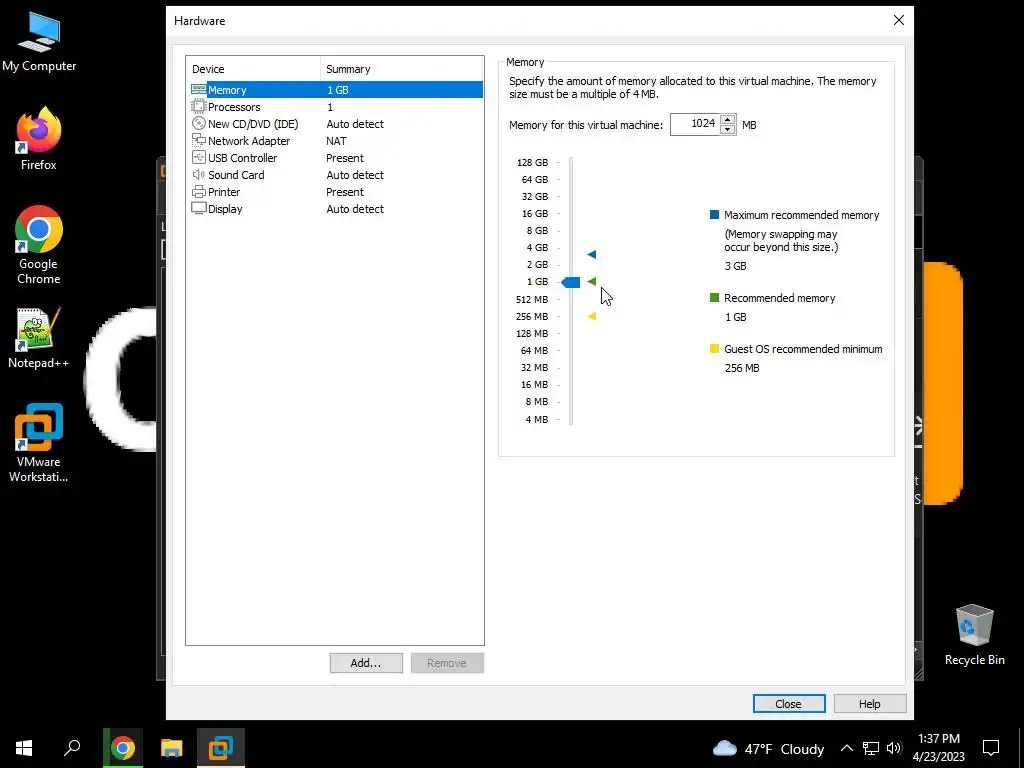This screenshot has width=1024, height=768.
Task: Open Notepad++ desktop shortcut
Action: pos(39,338)
